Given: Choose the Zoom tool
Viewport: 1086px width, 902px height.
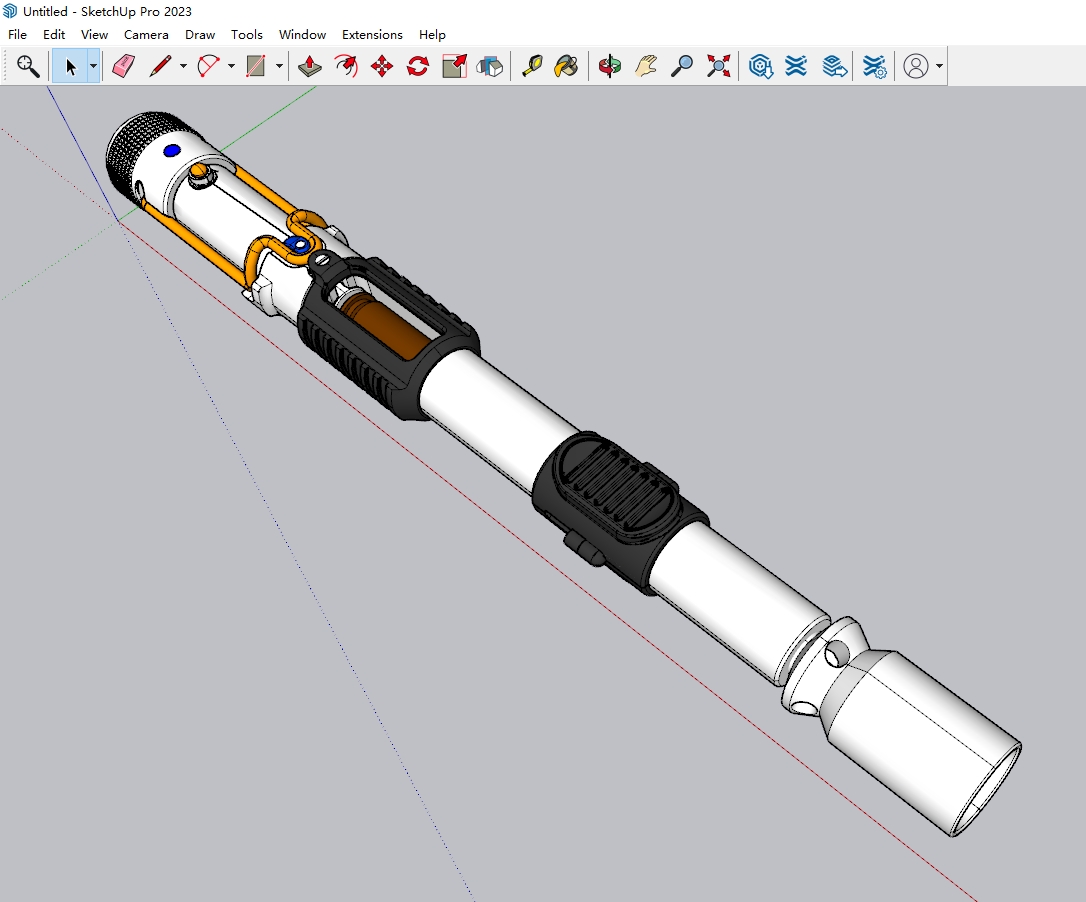Looking at the screenshot, I should (682, 67).
